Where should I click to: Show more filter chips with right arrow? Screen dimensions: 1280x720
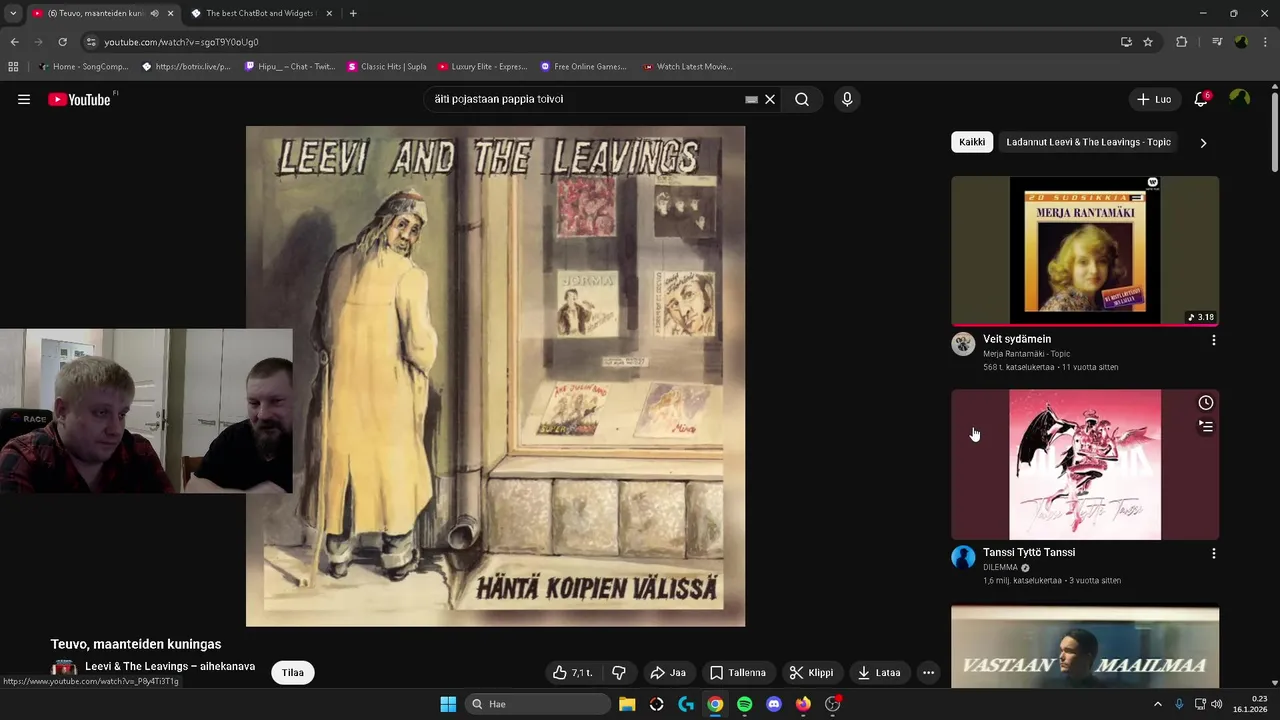[1203, 143]
